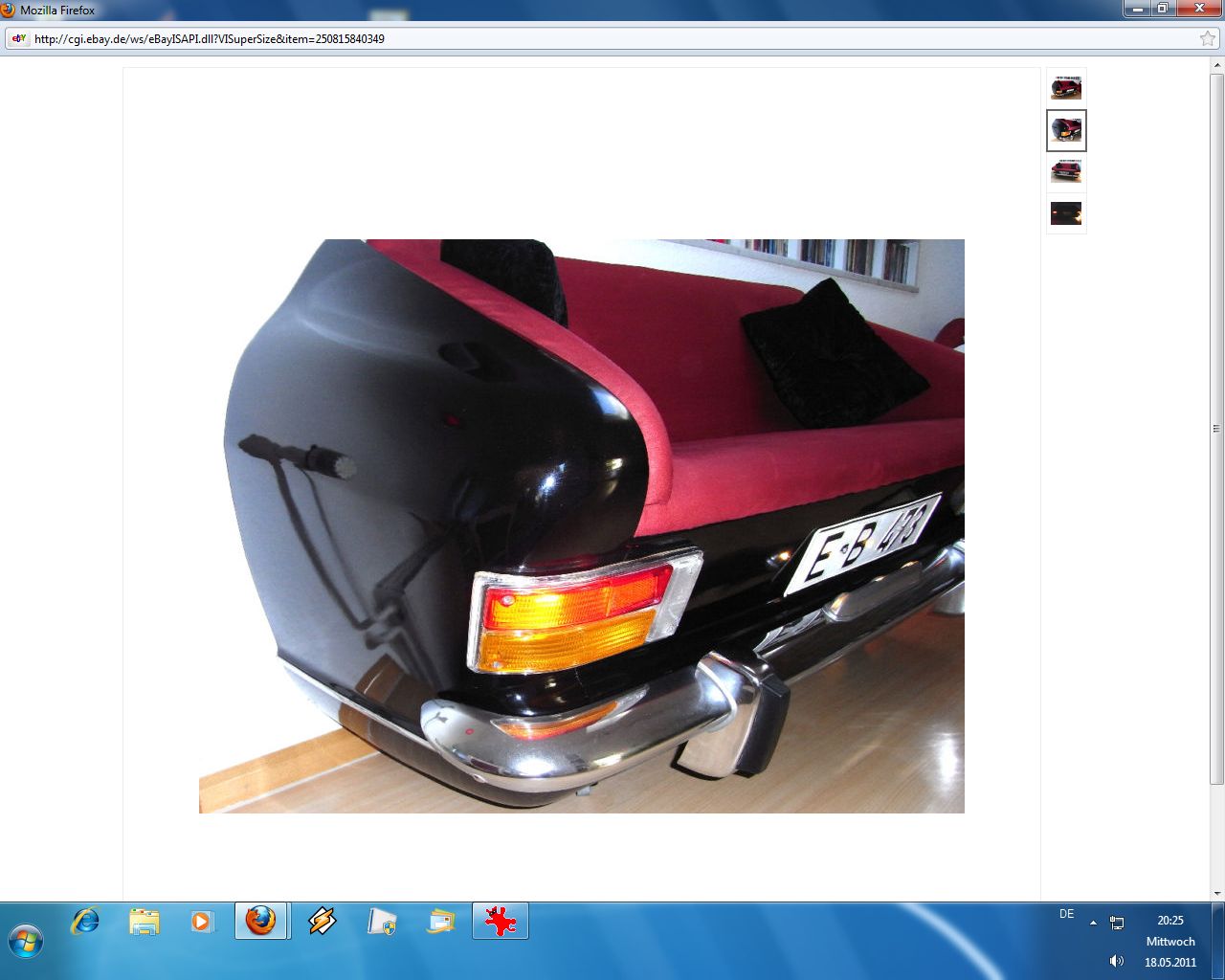Click the scrollbar down arrow

[1216, 893]
